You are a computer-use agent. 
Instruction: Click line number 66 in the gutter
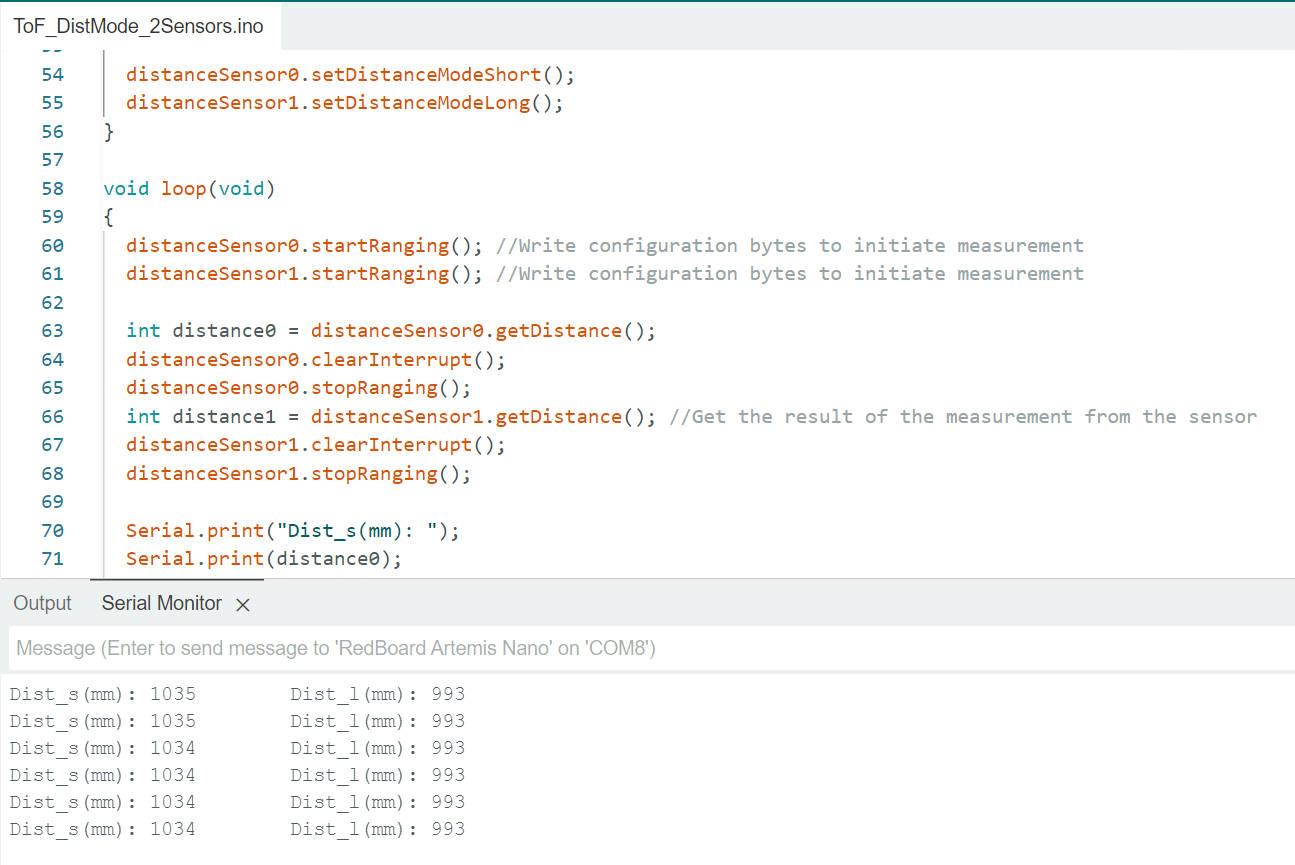coord(52,417)
